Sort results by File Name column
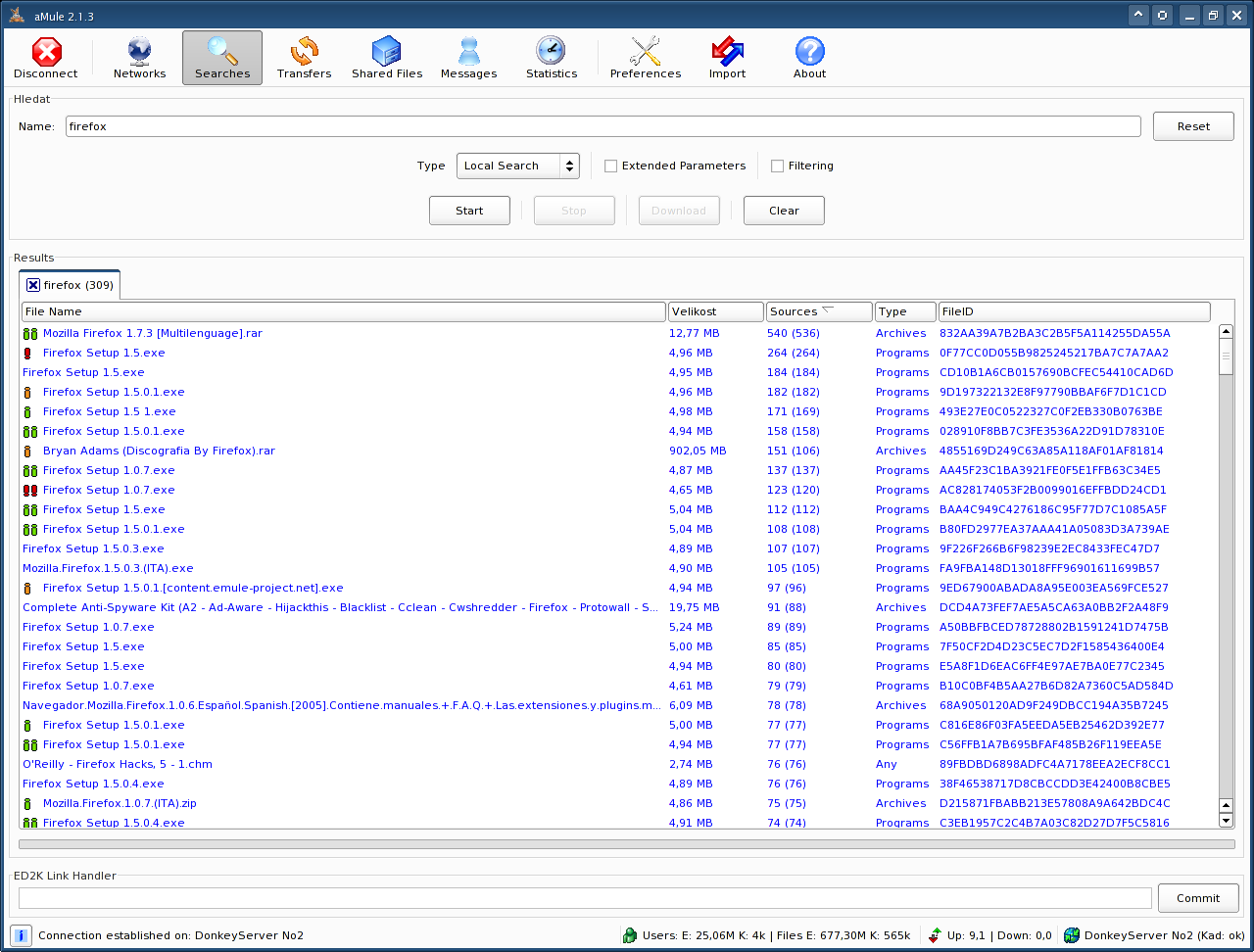Screen dimensions: 1254x952 coord(344,311)
